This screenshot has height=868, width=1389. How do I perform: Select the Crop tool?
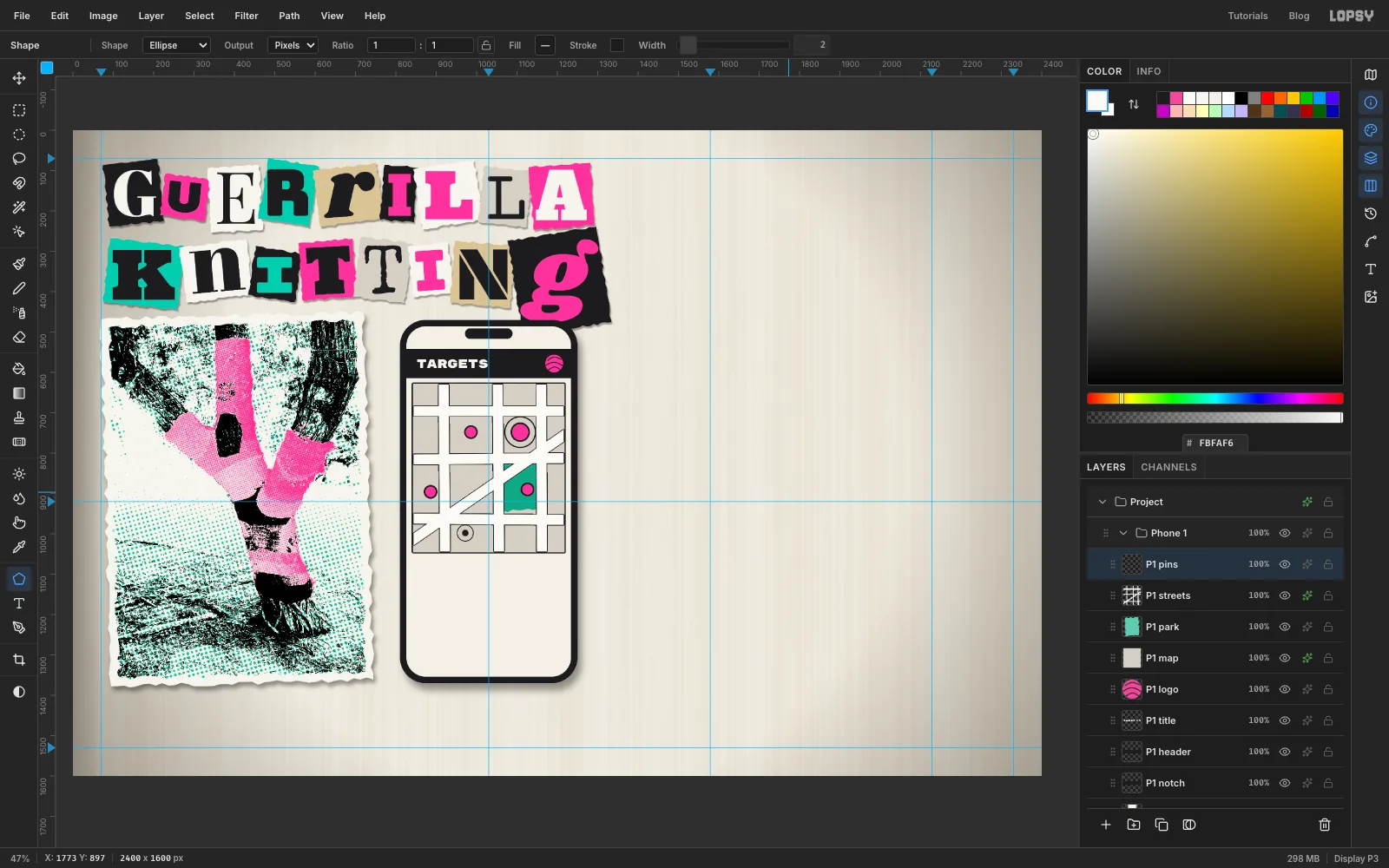19,660
